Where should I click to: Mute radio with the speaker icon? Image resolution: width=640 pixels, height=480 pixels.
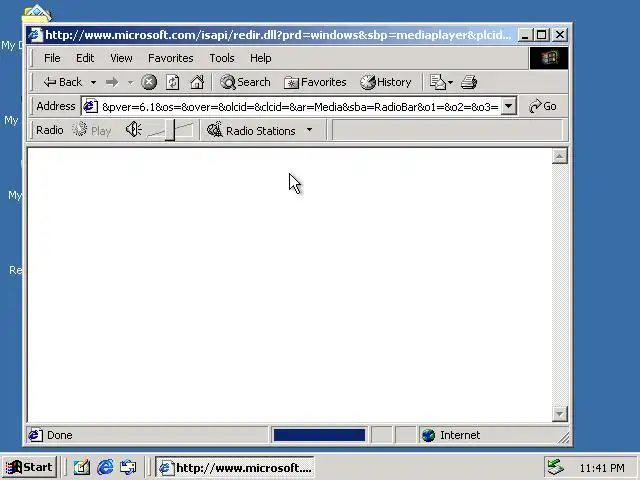(134, 130)
